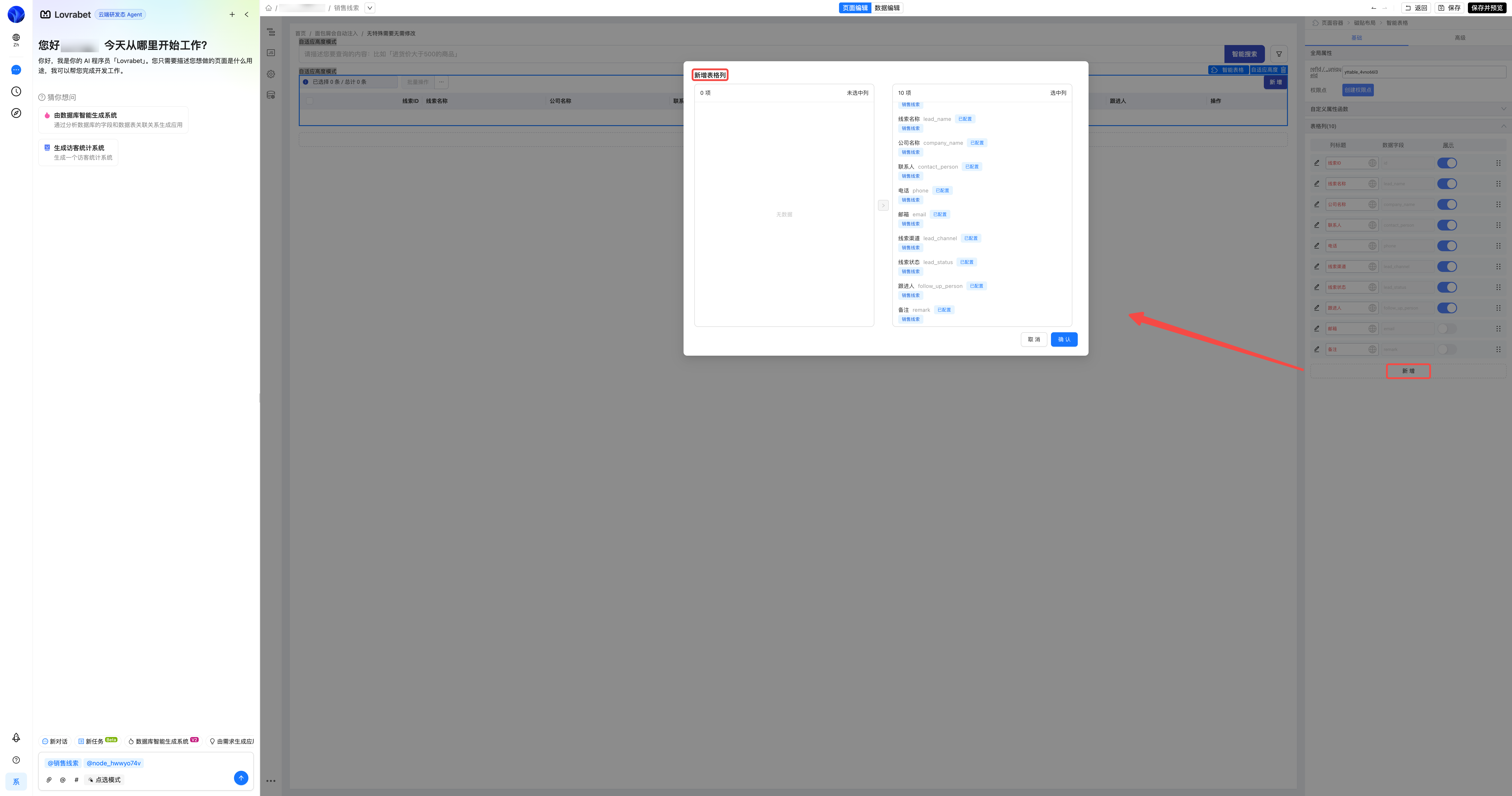Click the 创建权限点 button
This screenshot has width=1512, height=796.
click(1358, 90)
